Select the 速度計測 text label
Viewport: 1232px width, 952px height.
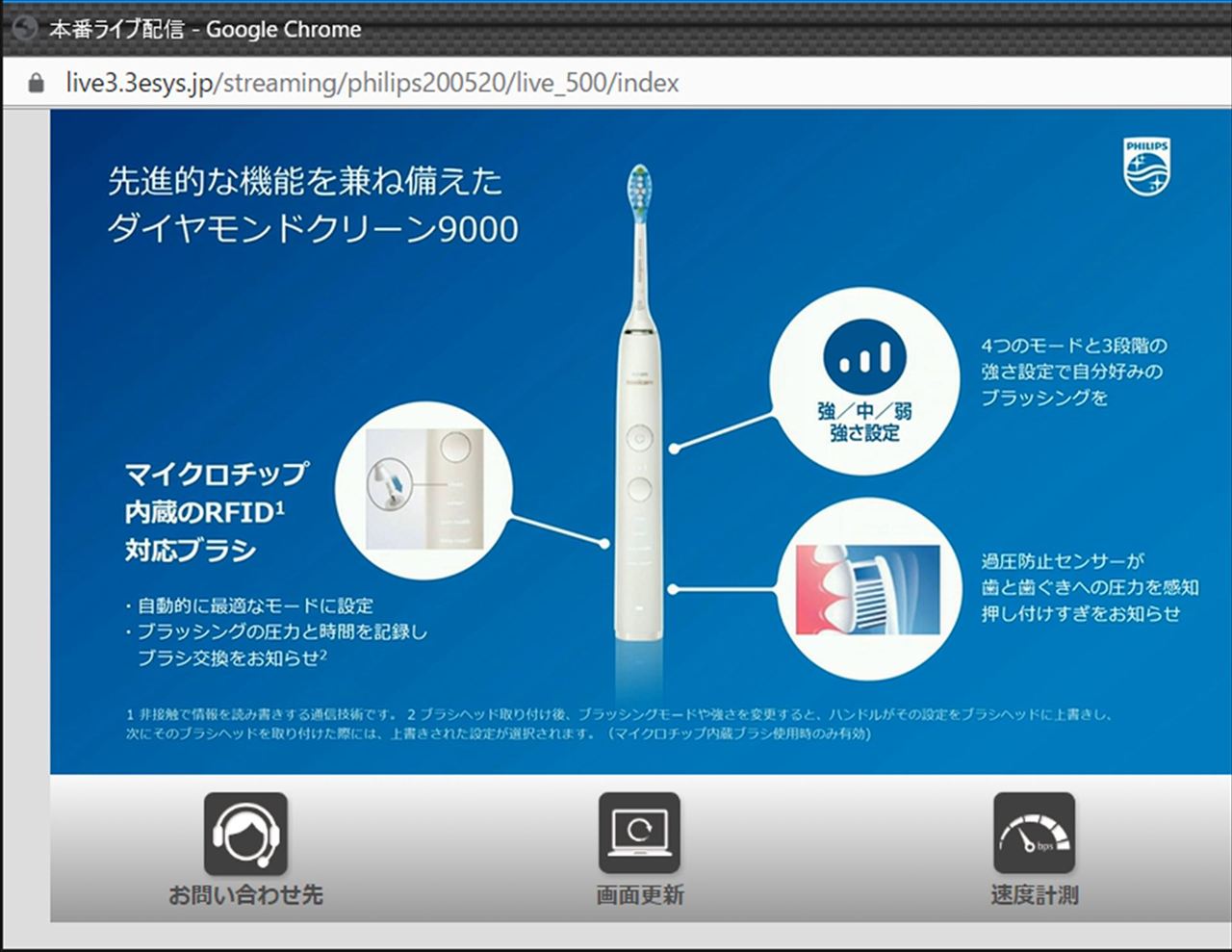pos(1034,895)
